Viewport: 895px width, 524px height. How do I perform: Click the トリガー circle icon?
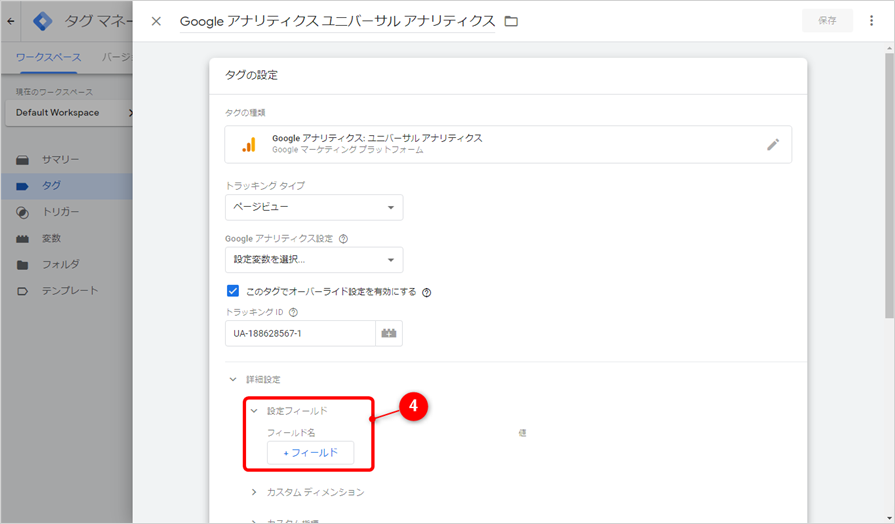(22, 212)
